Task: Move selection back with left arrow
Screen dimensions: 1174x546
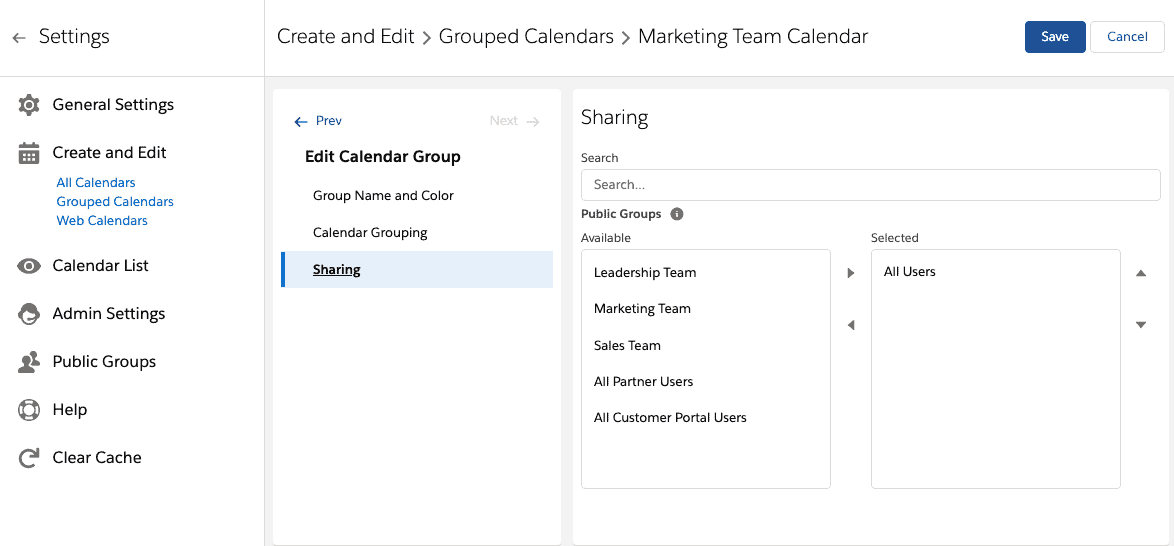Action: tap(851, 325)
